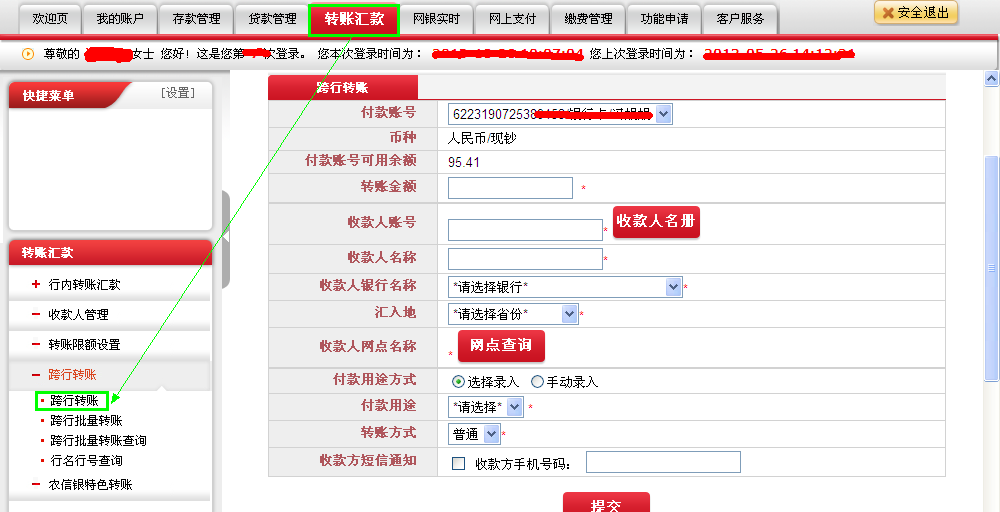Image resolution: width=1000 pixels, height=512 pixels.
Task: Open 跨行批量转账查询 submenu item
Action: (x=98, y=440)
